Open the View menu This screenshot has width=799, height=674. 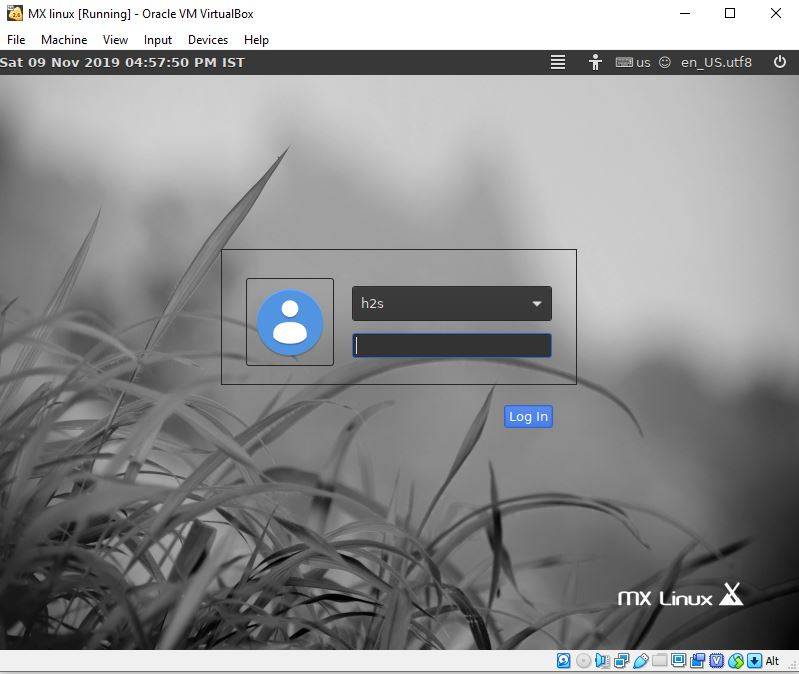(x=115, y=40)
